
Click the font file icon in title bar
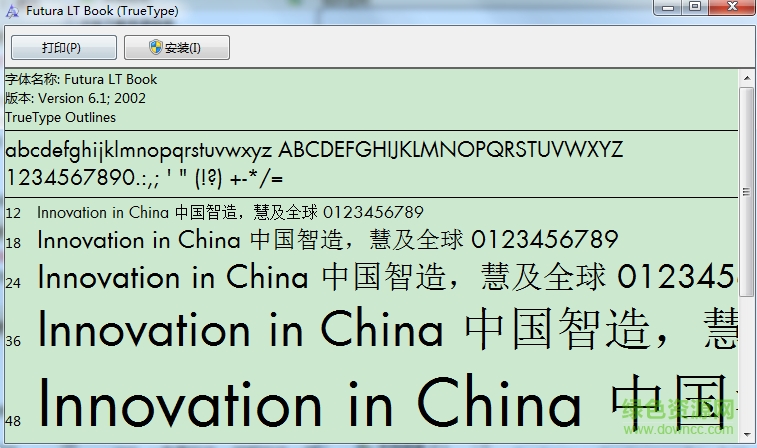coord(12,11)
